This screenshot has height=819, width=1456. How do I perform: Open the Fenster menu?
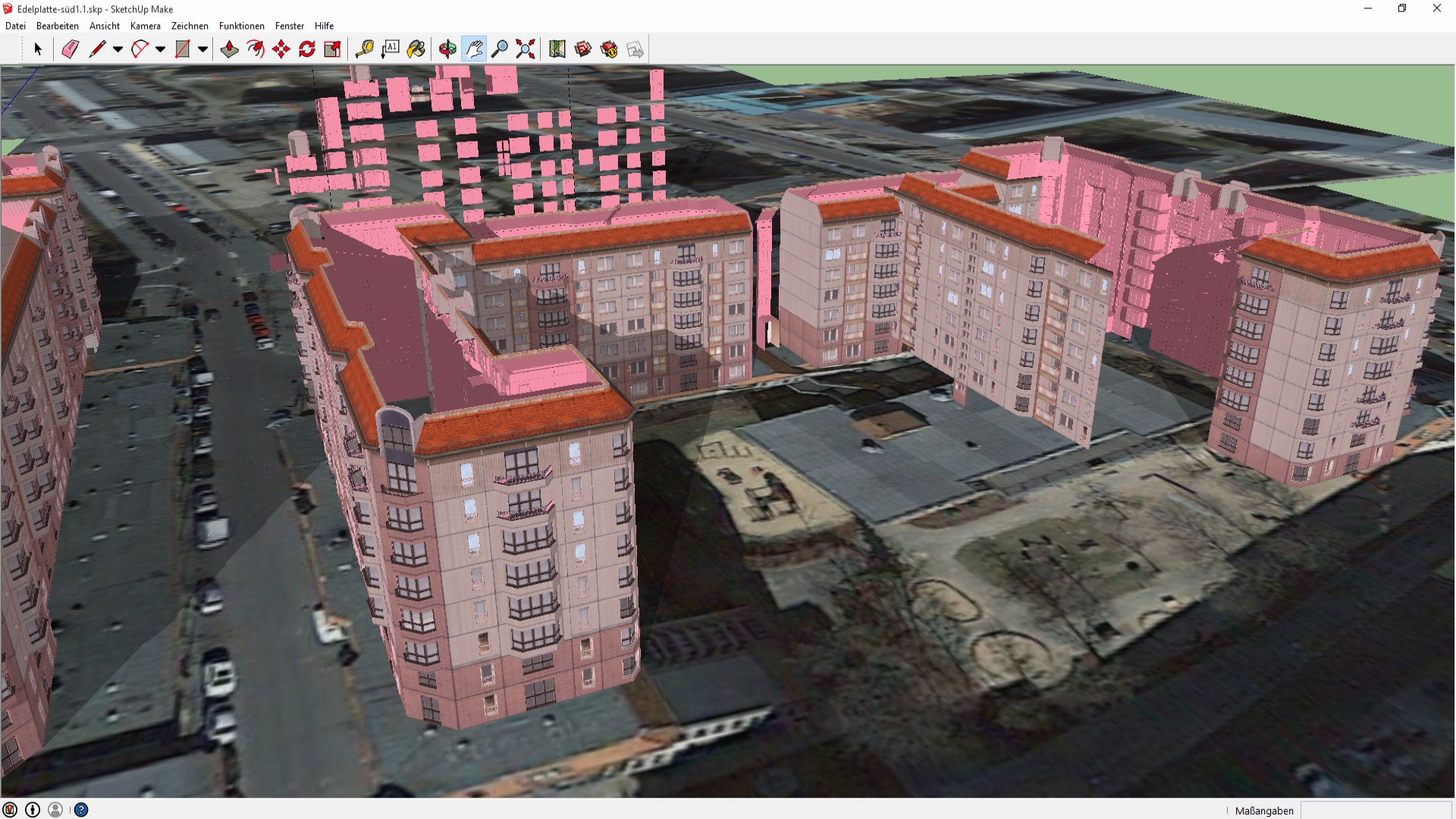click(289, 26)
